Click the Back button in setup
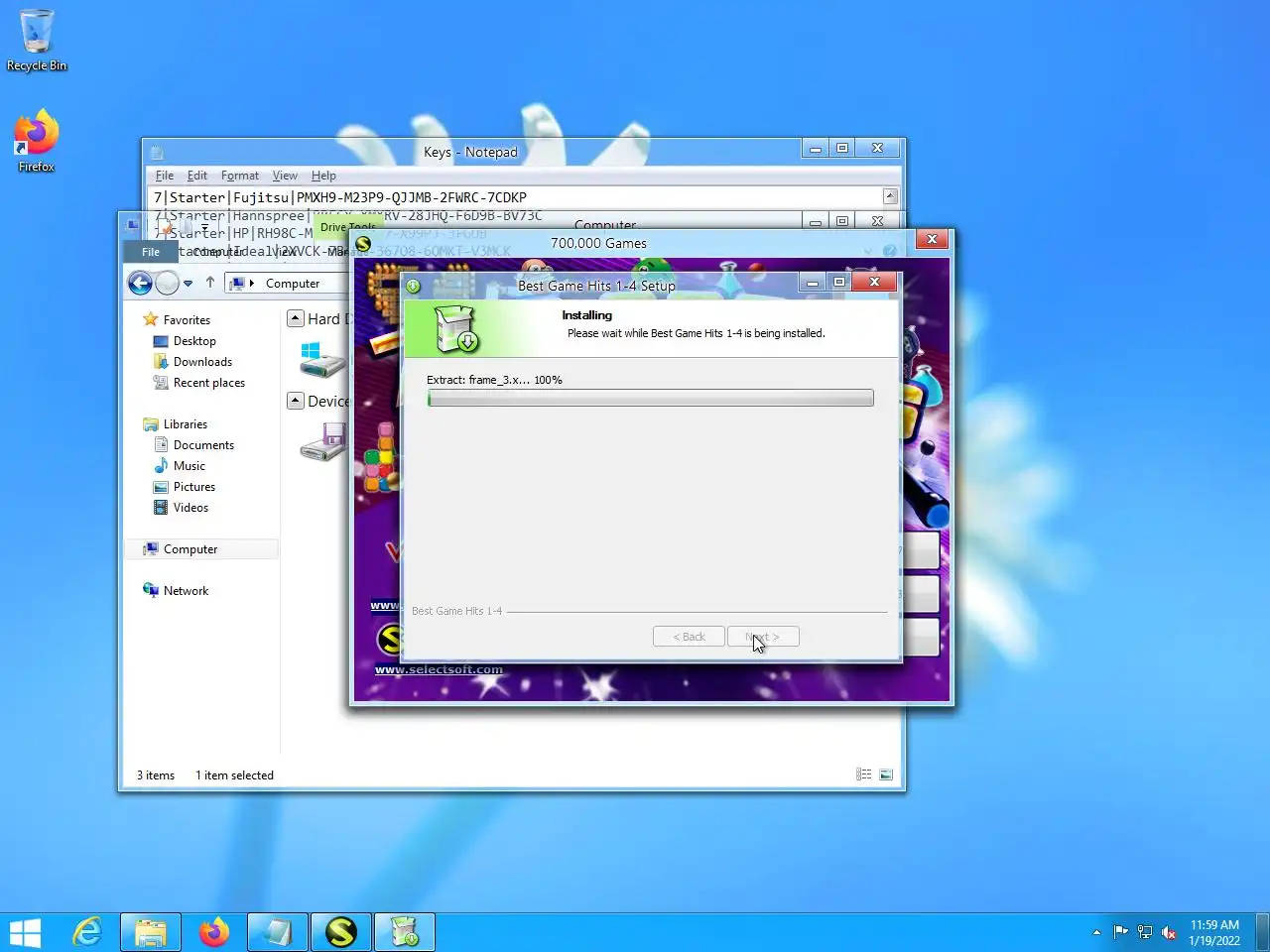 coord(689,637)
